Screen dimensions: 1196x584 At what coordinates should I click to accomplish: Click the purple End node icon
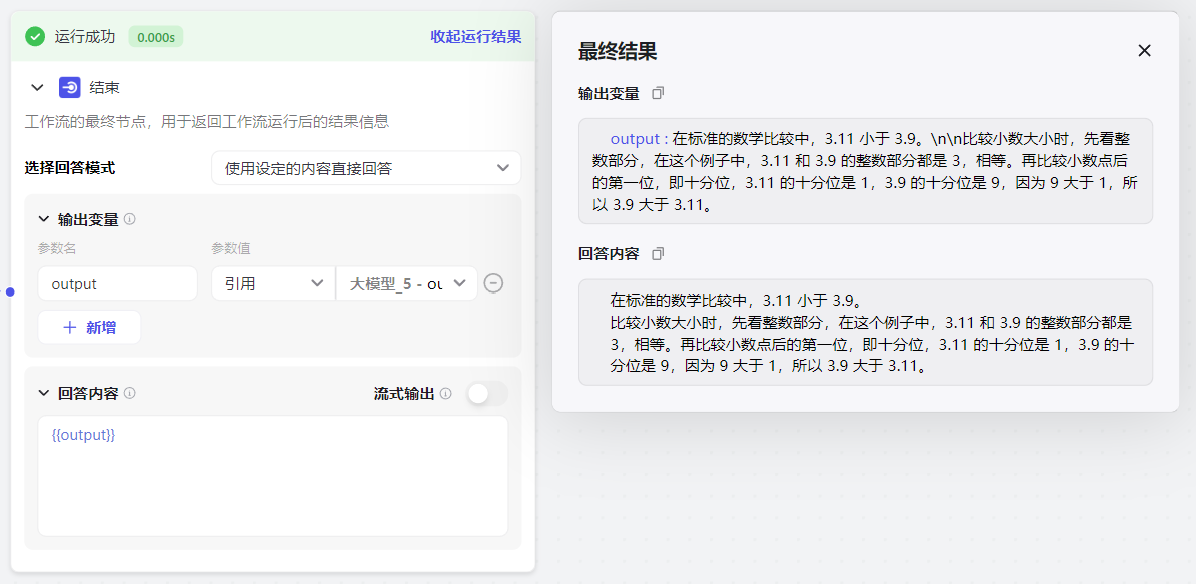click(x=70, y=88)
